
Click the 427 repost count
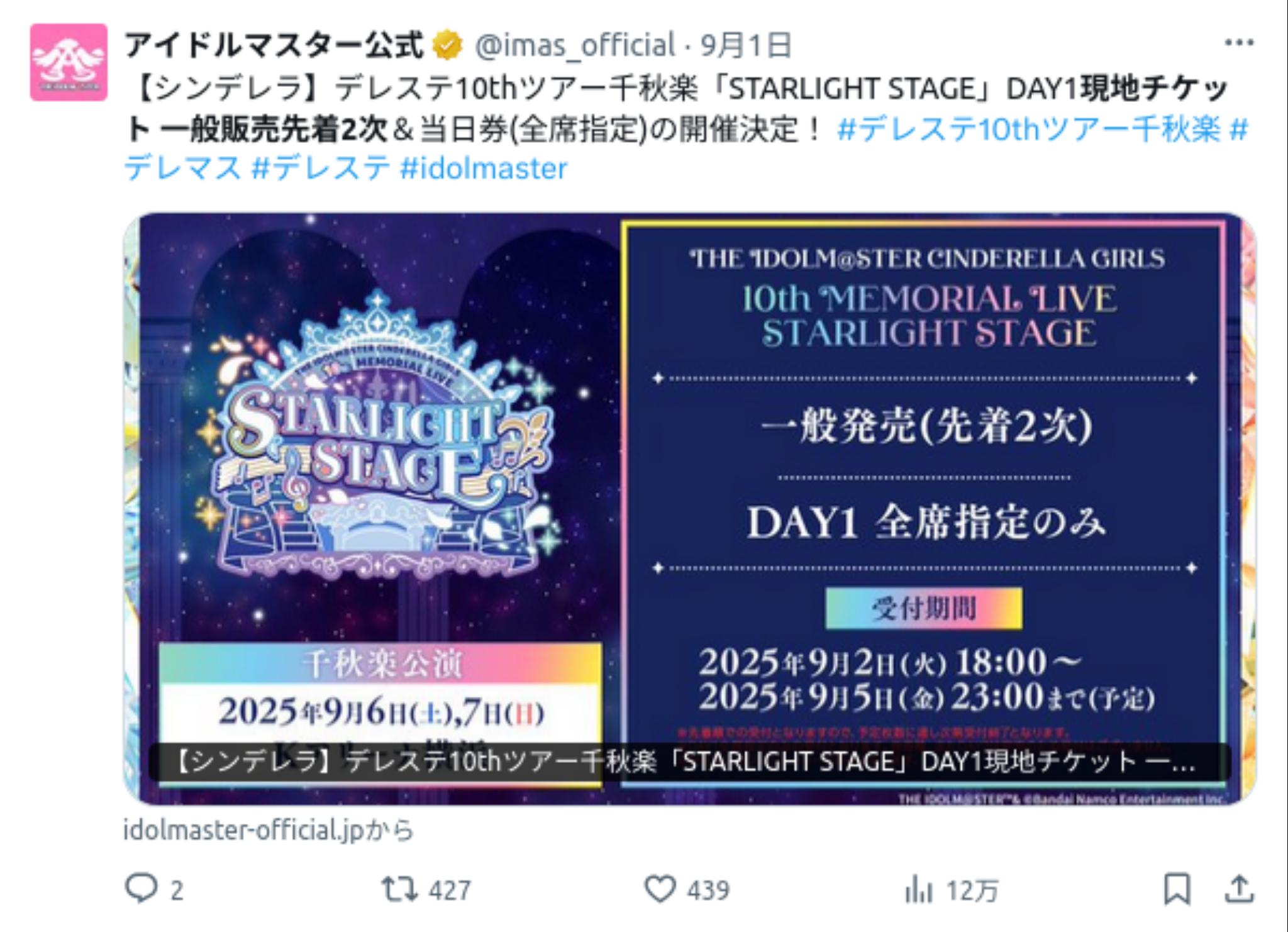pos(450,890)
